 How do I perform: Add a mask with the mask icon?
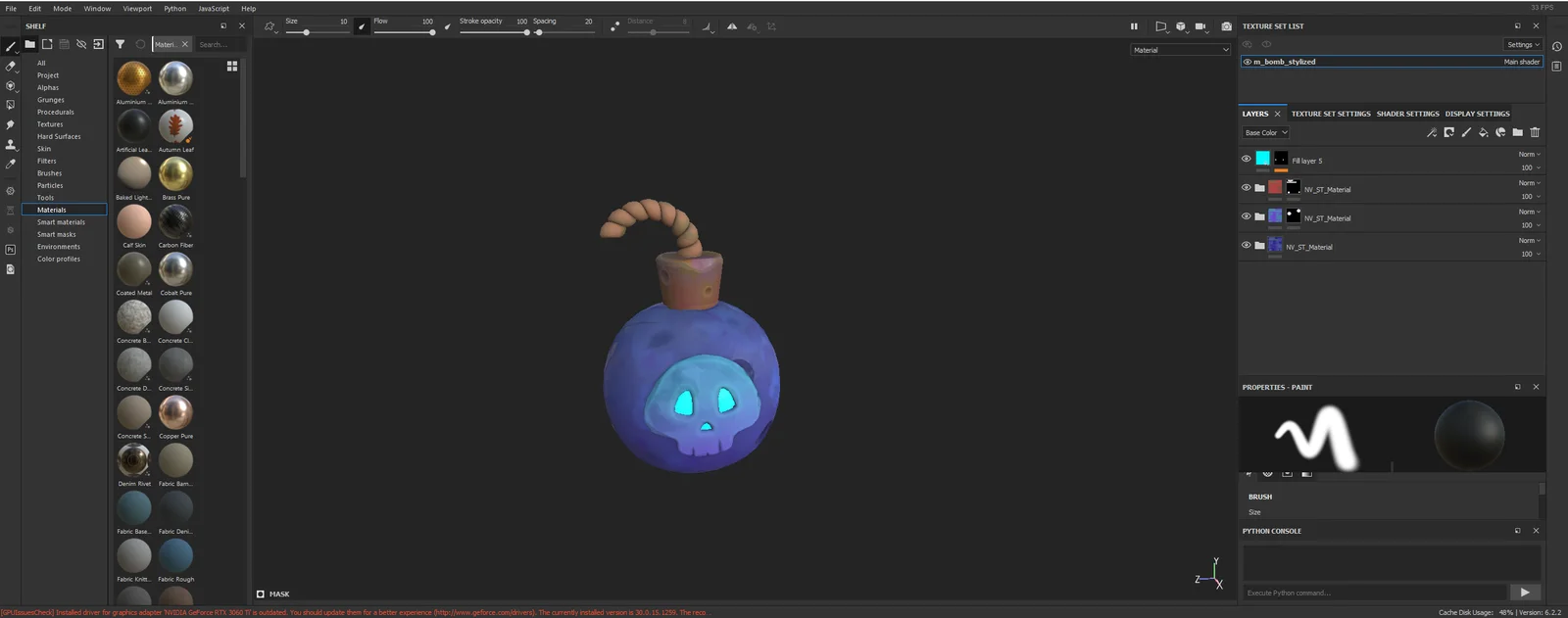click(x=1448, y=132)
